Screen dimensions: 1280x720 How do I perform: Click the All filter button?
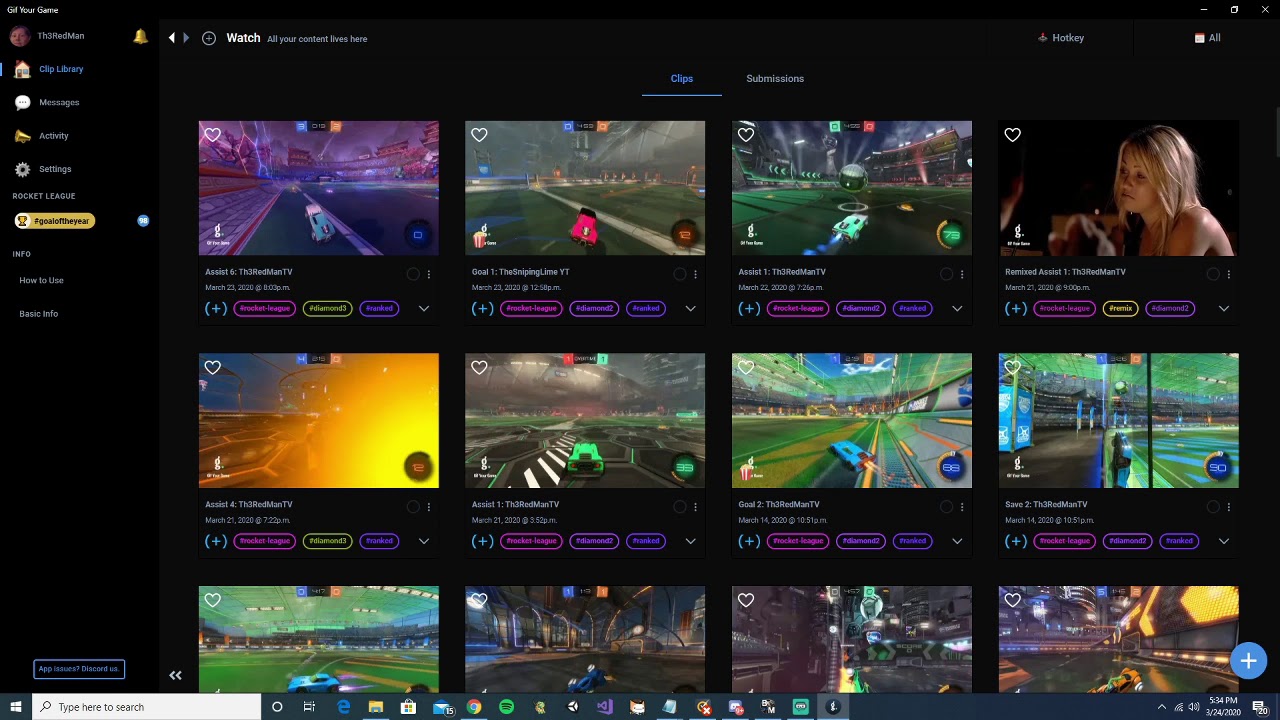tap(1207, 38)
